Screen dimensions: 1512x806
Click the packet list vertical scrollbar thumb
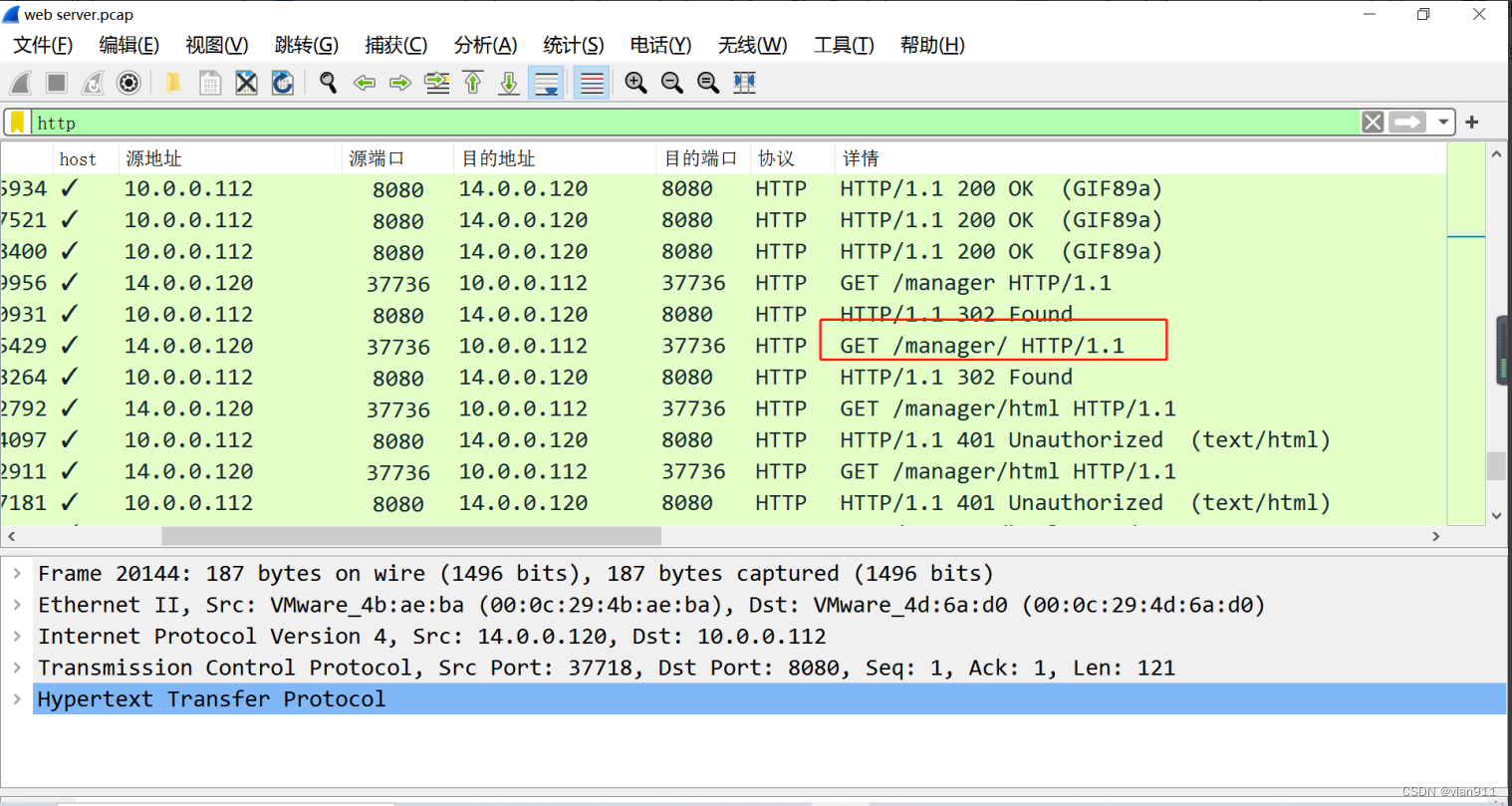1496,466
